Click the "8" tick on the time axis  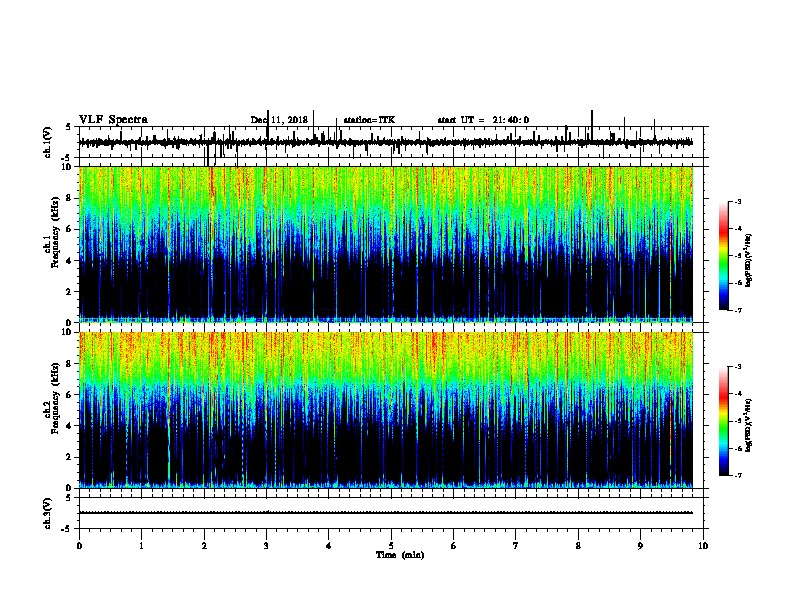click(x=578, y=546)
